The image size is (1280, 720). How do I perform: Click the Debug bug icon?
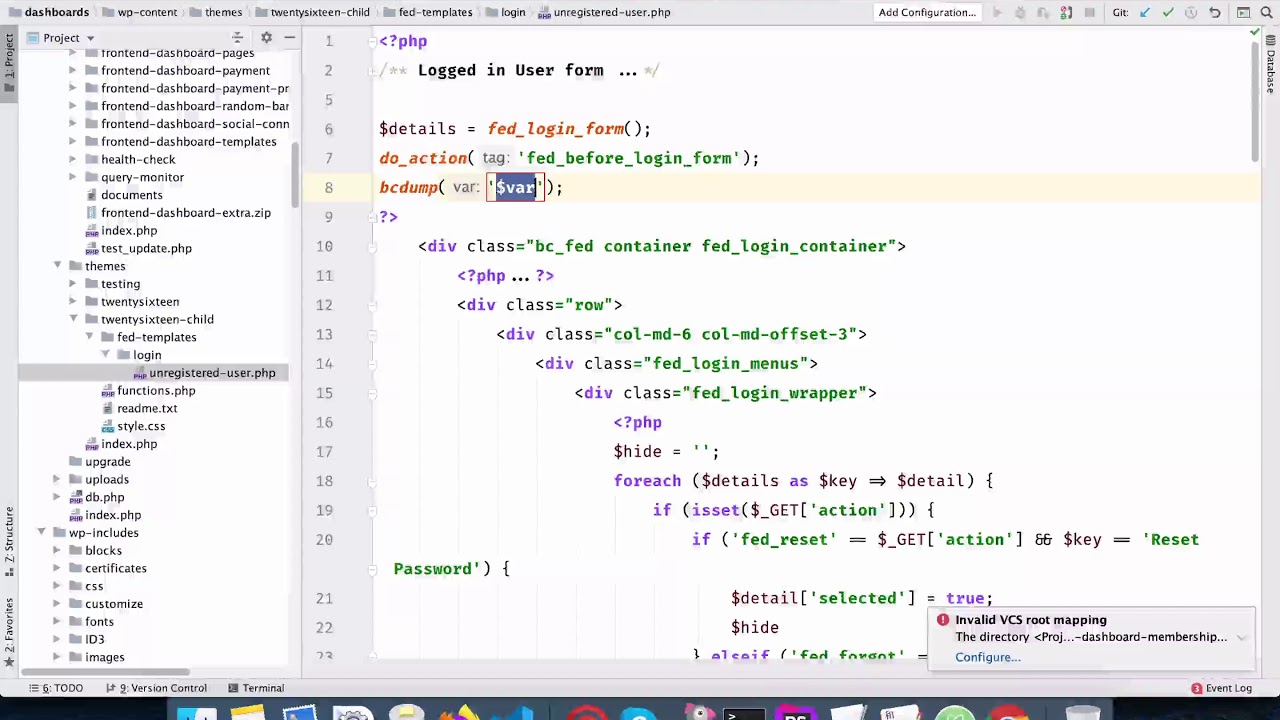click(x=1020, y=12)
